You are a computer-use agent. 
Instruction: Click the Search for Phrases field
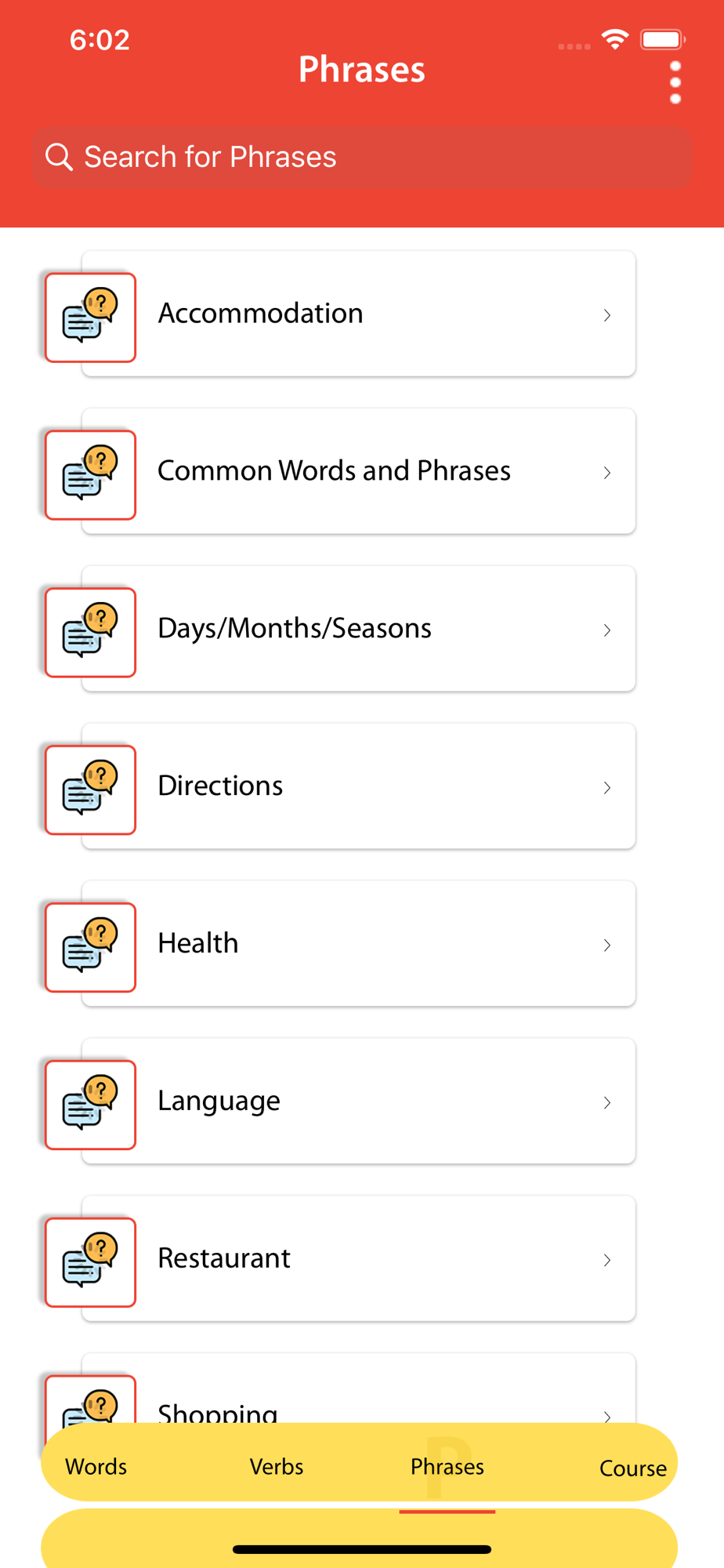pos(376,158)
